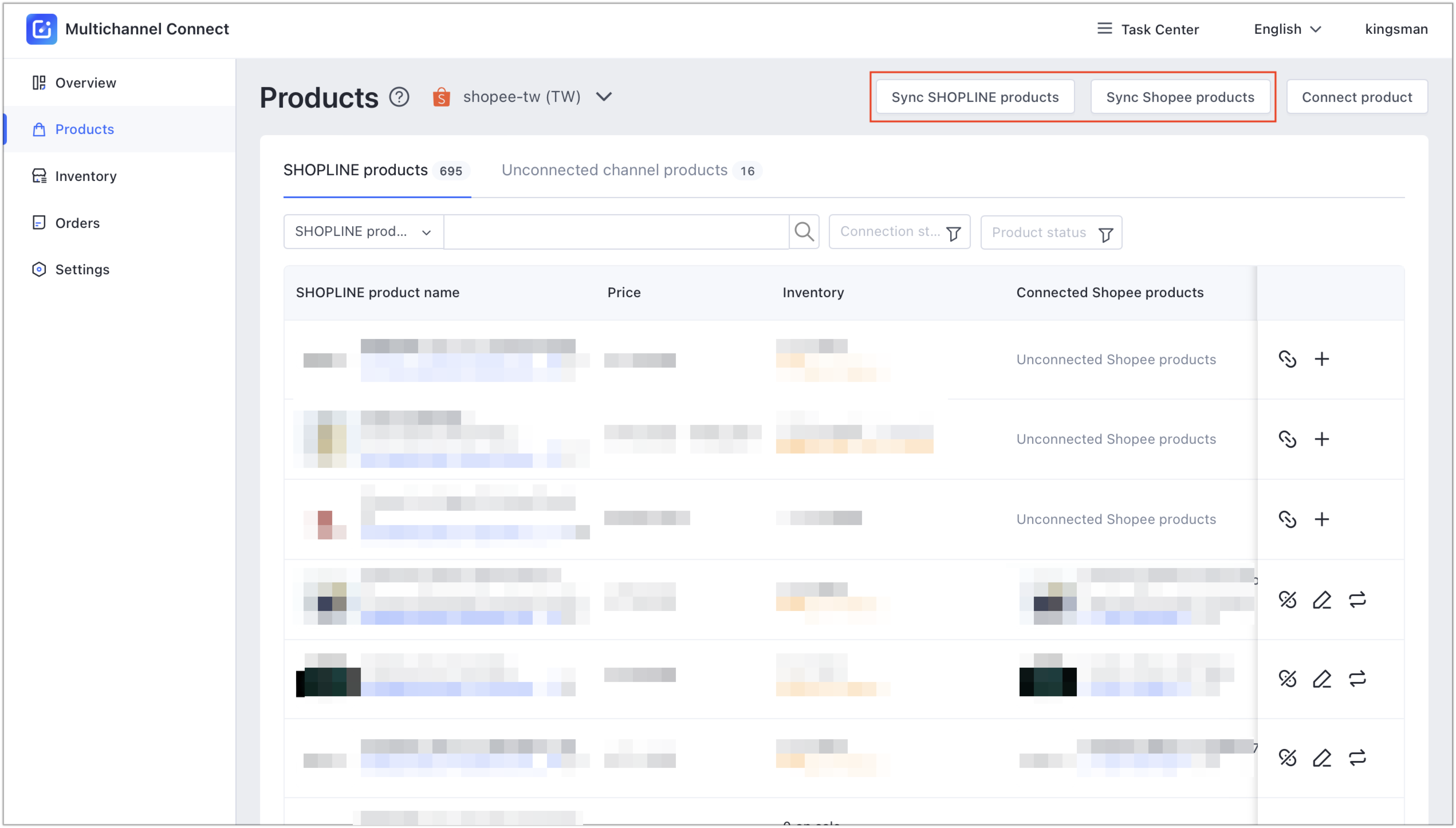The image size is (1456, 828).
Task: Open the Connection status filter
Action: pos(899,232)
